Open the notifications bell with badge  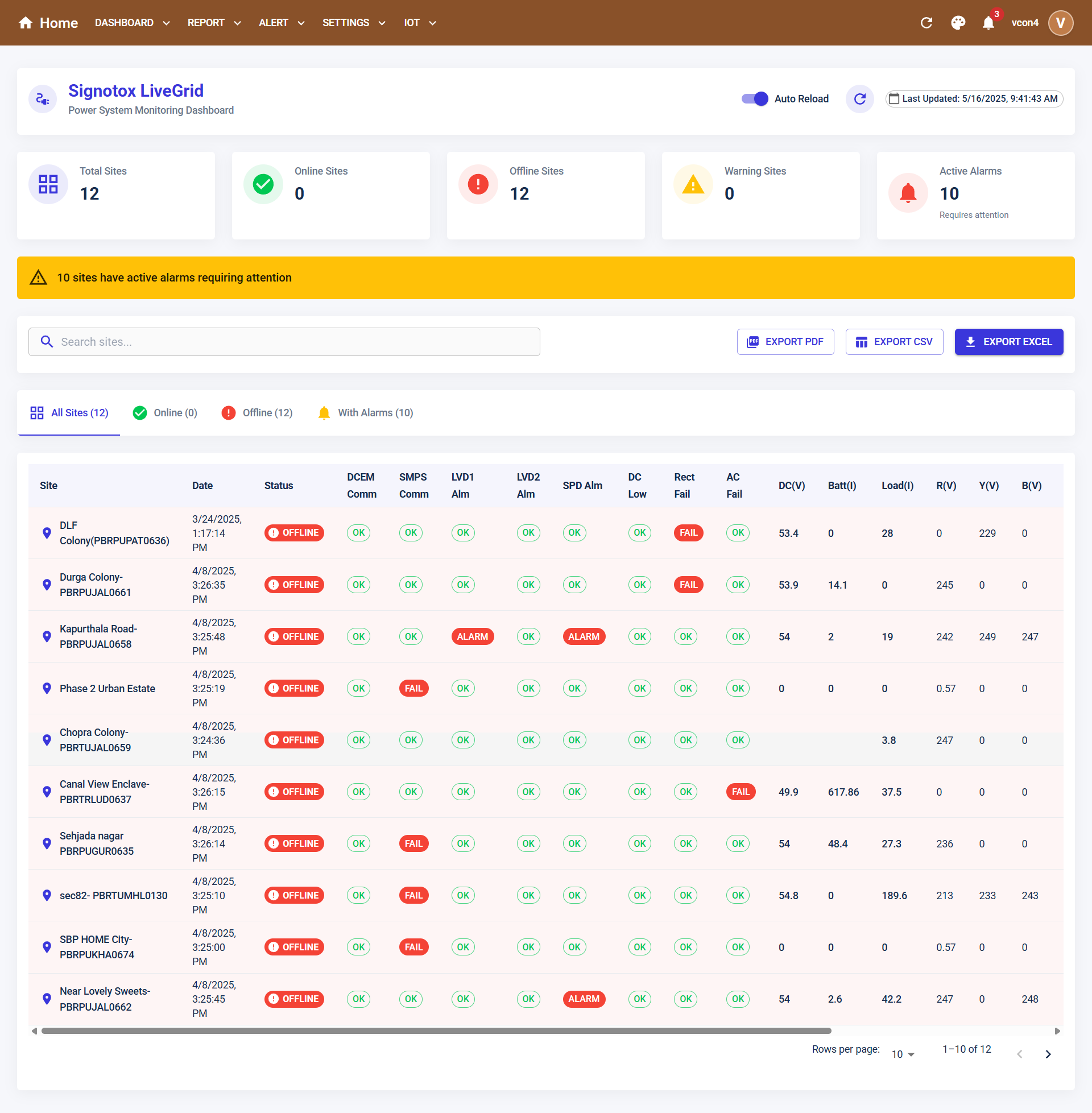coord(988,23)
